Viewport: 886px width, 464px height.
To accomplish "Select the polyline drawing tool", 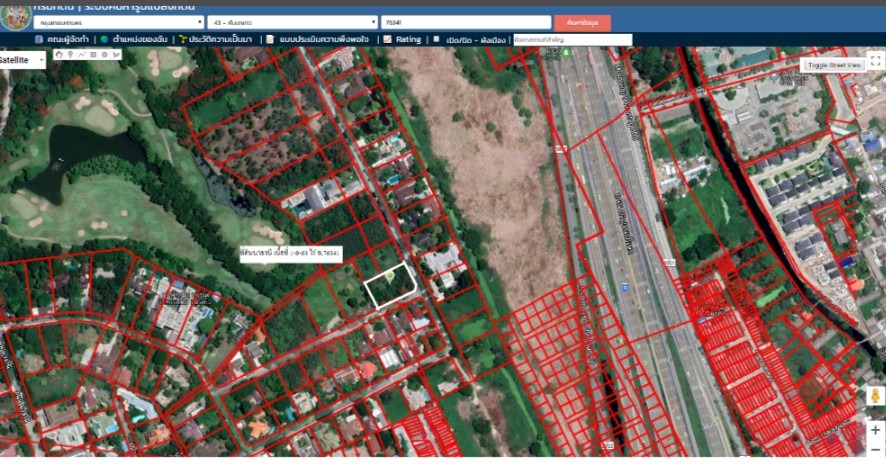I will click(81, 54).
